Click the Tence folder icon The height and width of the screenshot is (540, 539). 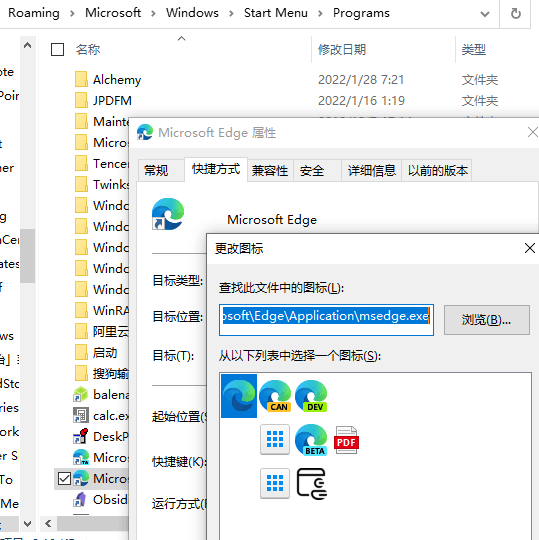pos(81,164)
